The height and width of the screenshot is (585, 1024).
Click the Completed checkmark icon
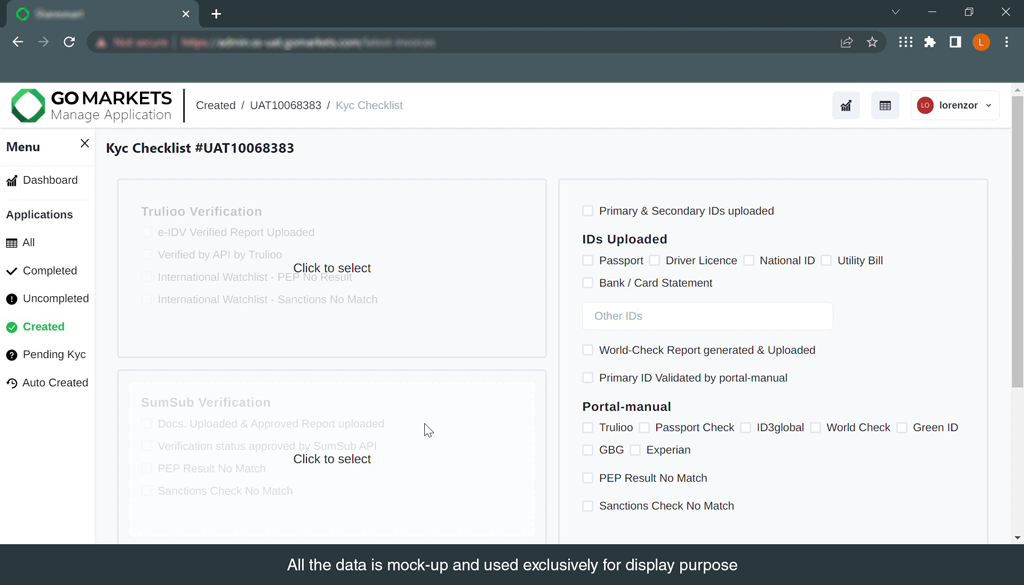coord(12,271)
